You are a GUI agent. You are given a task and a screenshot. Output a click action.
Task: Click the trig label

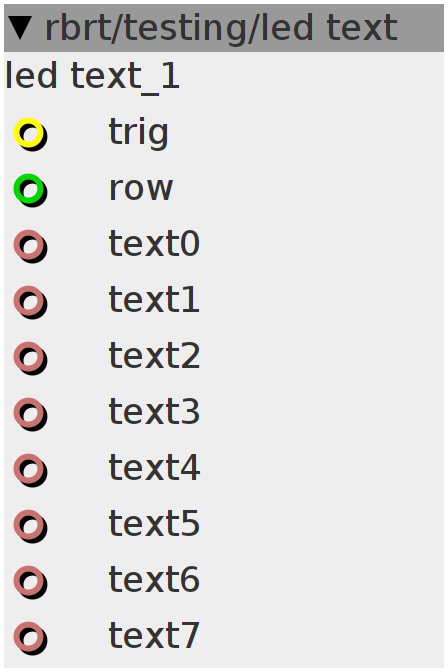coord(138,133)
